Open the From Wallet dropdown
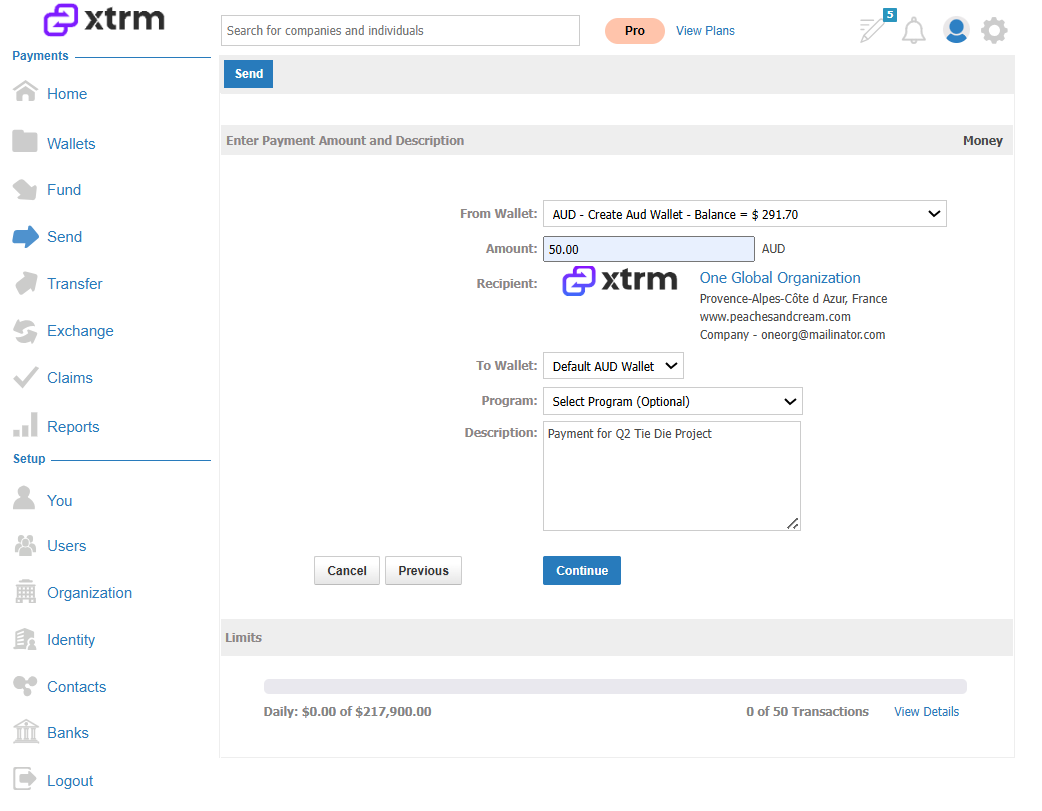 click(744, 214)
